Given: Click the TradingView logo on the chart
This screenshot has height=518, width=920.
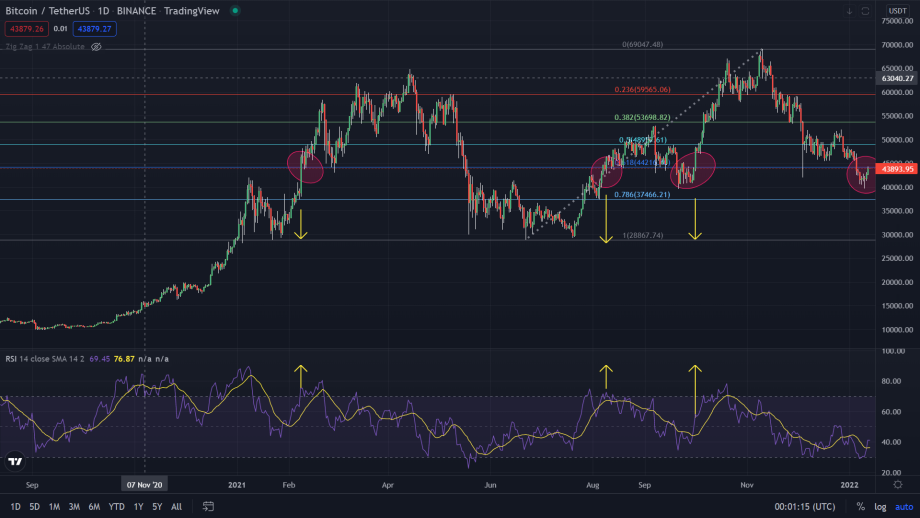Looking at the screenshot, I should pos(15,461).
